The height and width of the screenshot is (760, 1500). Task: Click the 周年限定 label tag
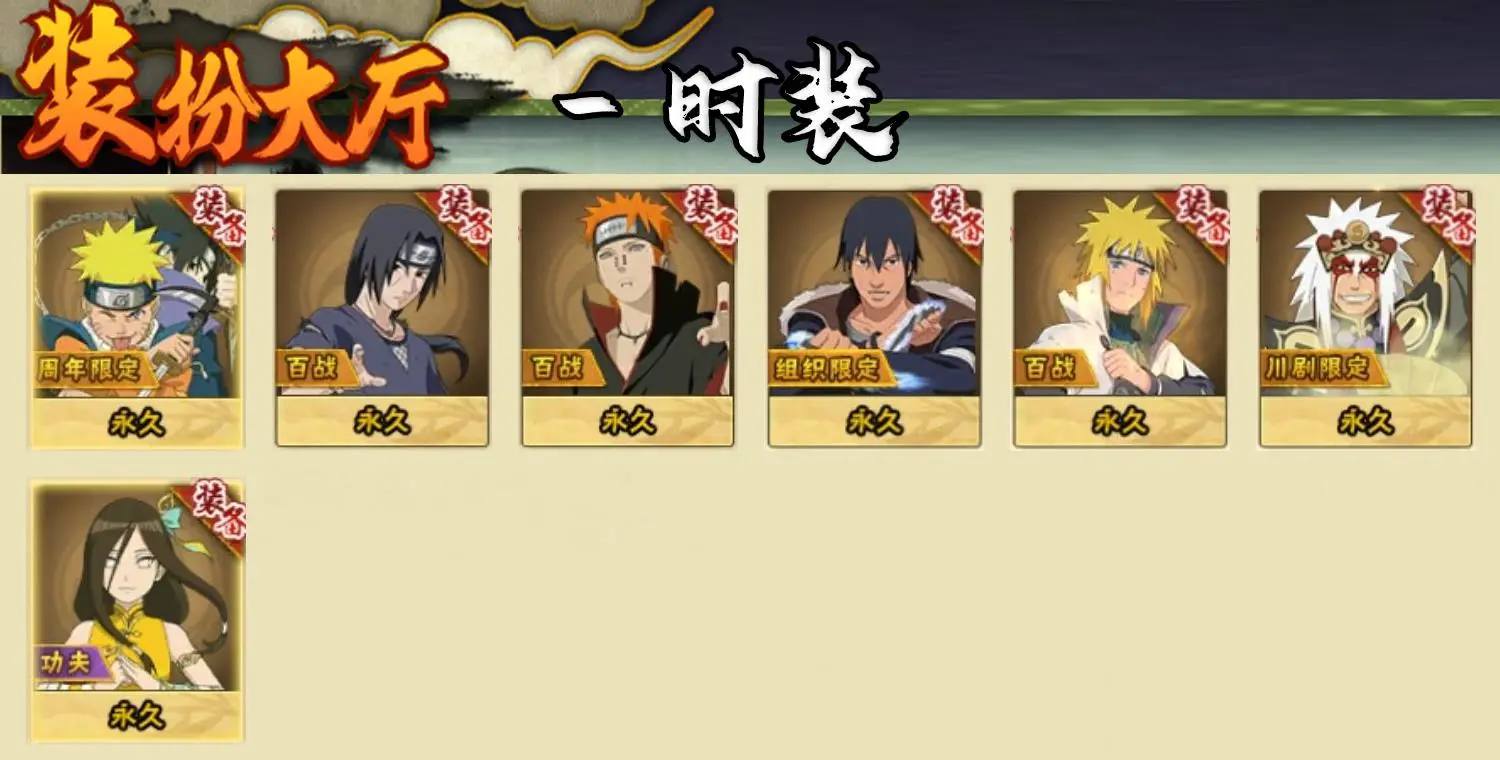point(94,369)
